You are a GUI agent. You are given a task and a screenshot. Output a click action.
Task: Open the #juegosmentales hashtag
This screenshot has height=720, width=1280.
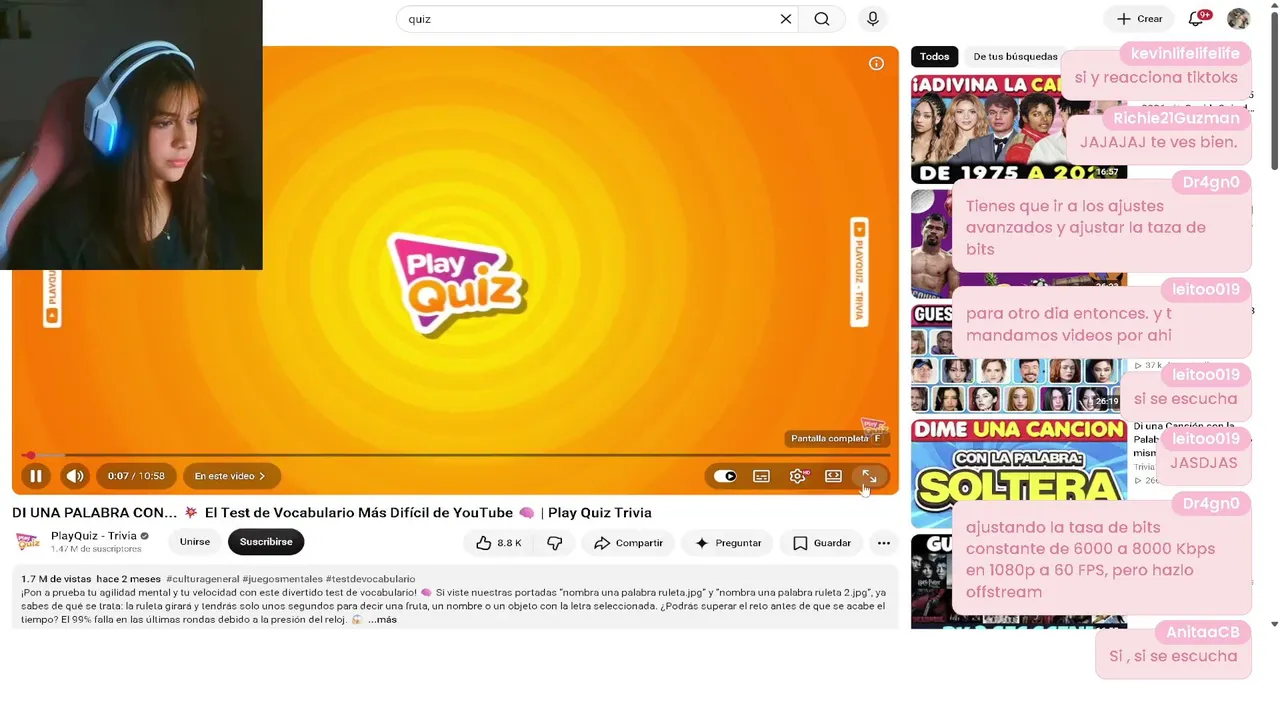click(282, 579)
